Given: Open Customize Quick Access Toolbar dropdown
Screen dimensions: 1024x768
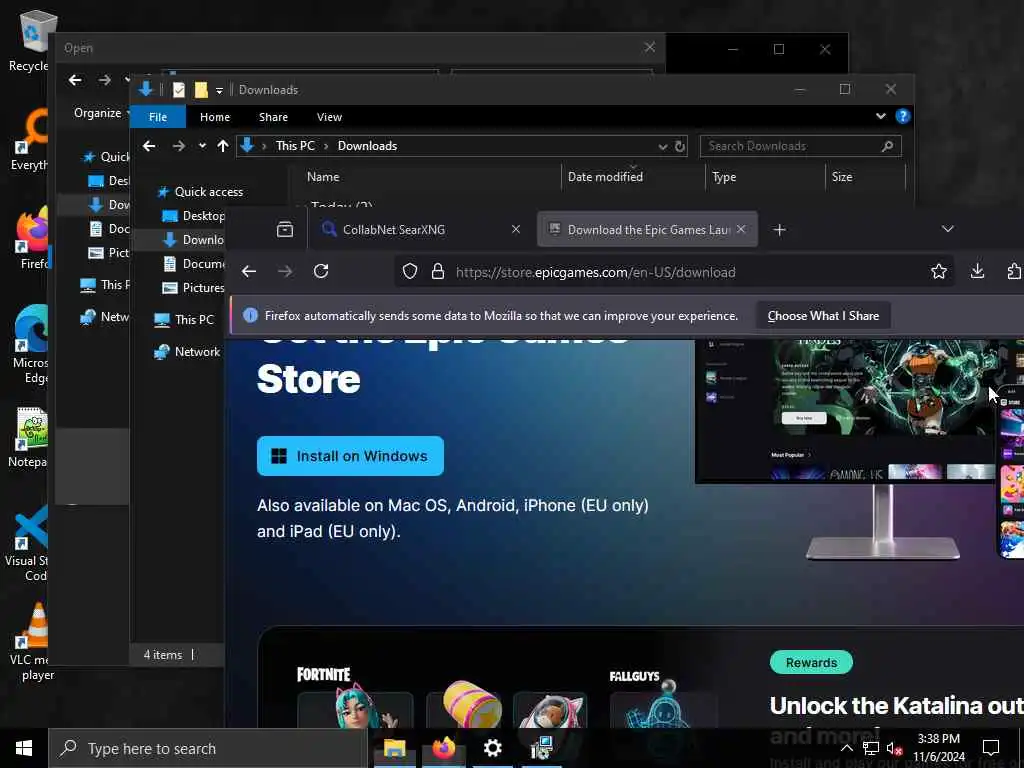Looking at the screenshot, I should pyautogui.click(x=219, y=90).
